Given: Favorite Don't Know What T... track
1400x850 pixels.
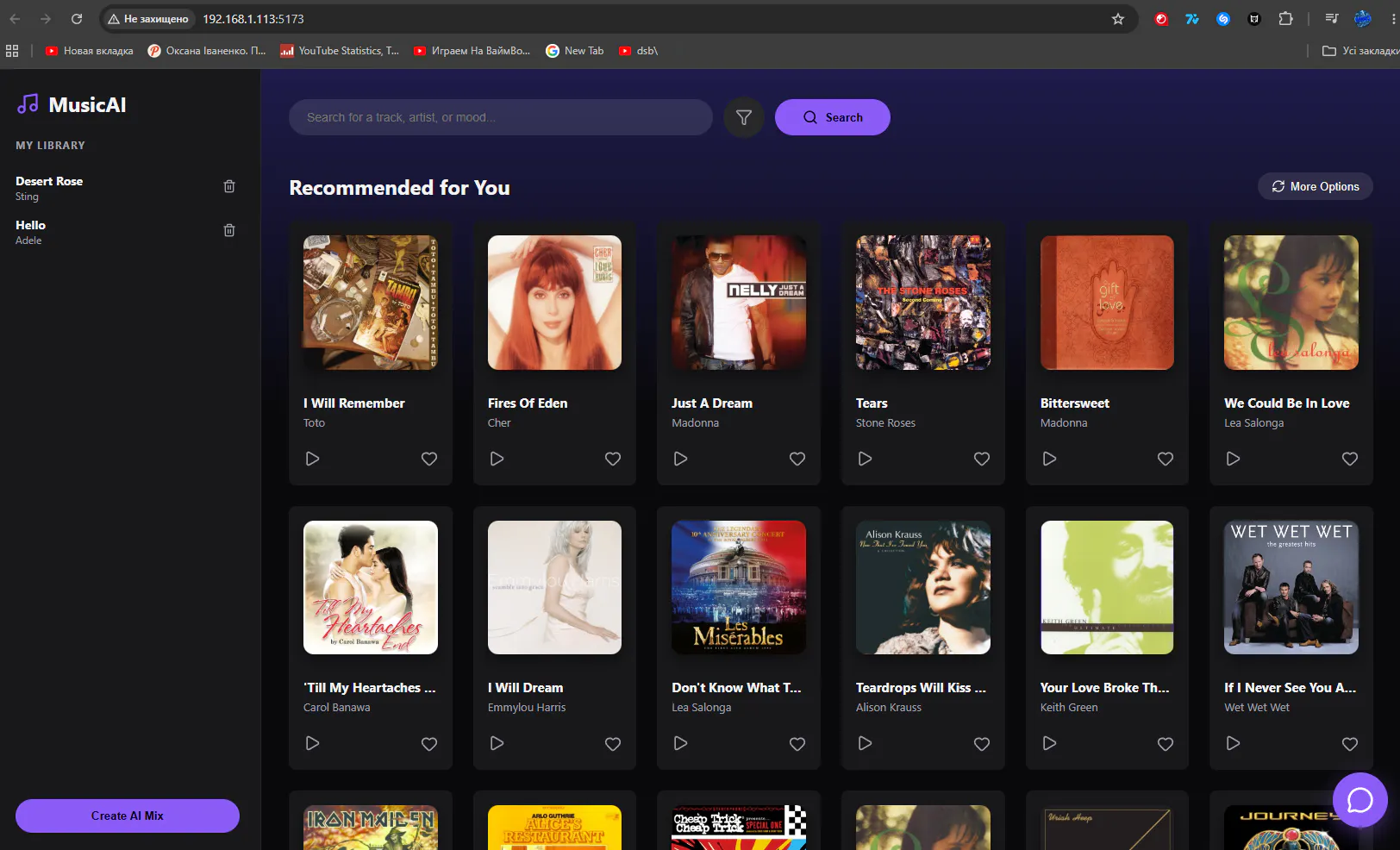Looking at the screenshot, I should point(797,743).
